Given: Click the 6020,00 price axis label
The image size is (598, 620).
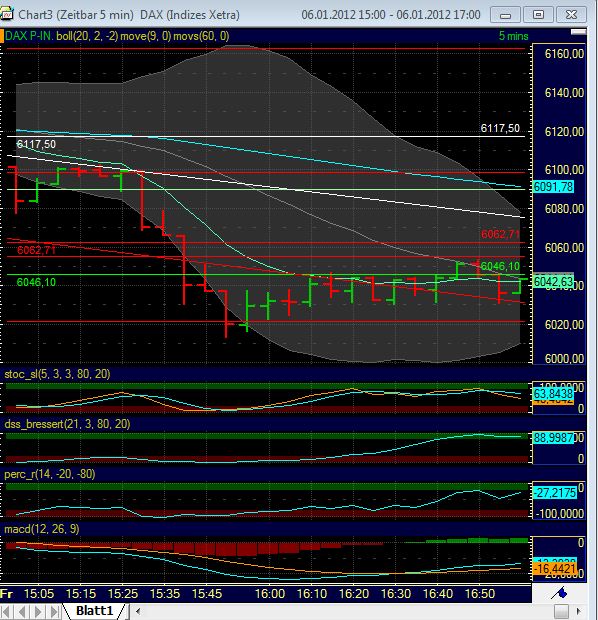Looking at the screenshot, I should coord(564,325).
